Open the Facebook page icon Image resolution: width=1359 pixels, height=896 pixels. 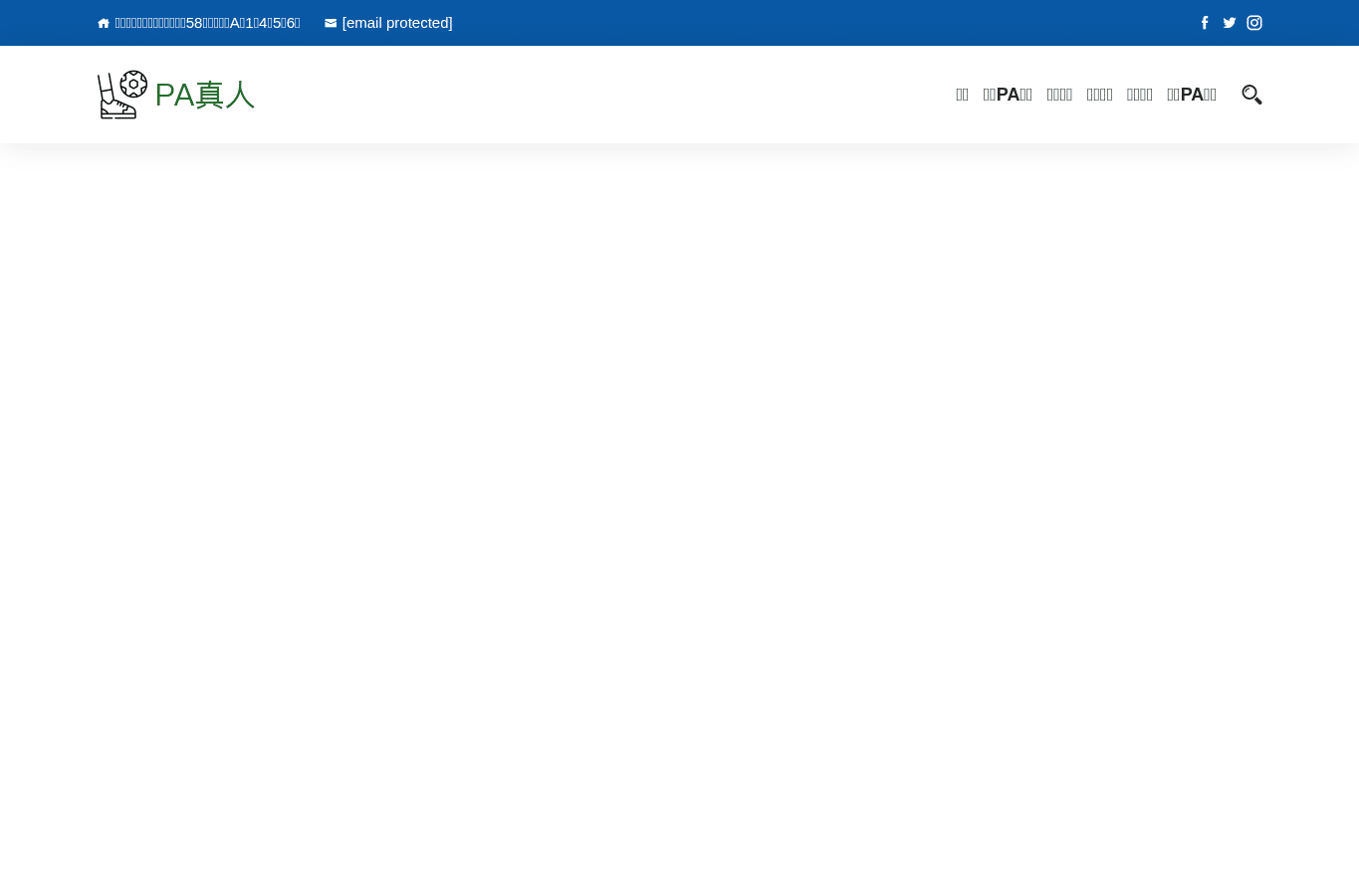tap(1205, 23)
